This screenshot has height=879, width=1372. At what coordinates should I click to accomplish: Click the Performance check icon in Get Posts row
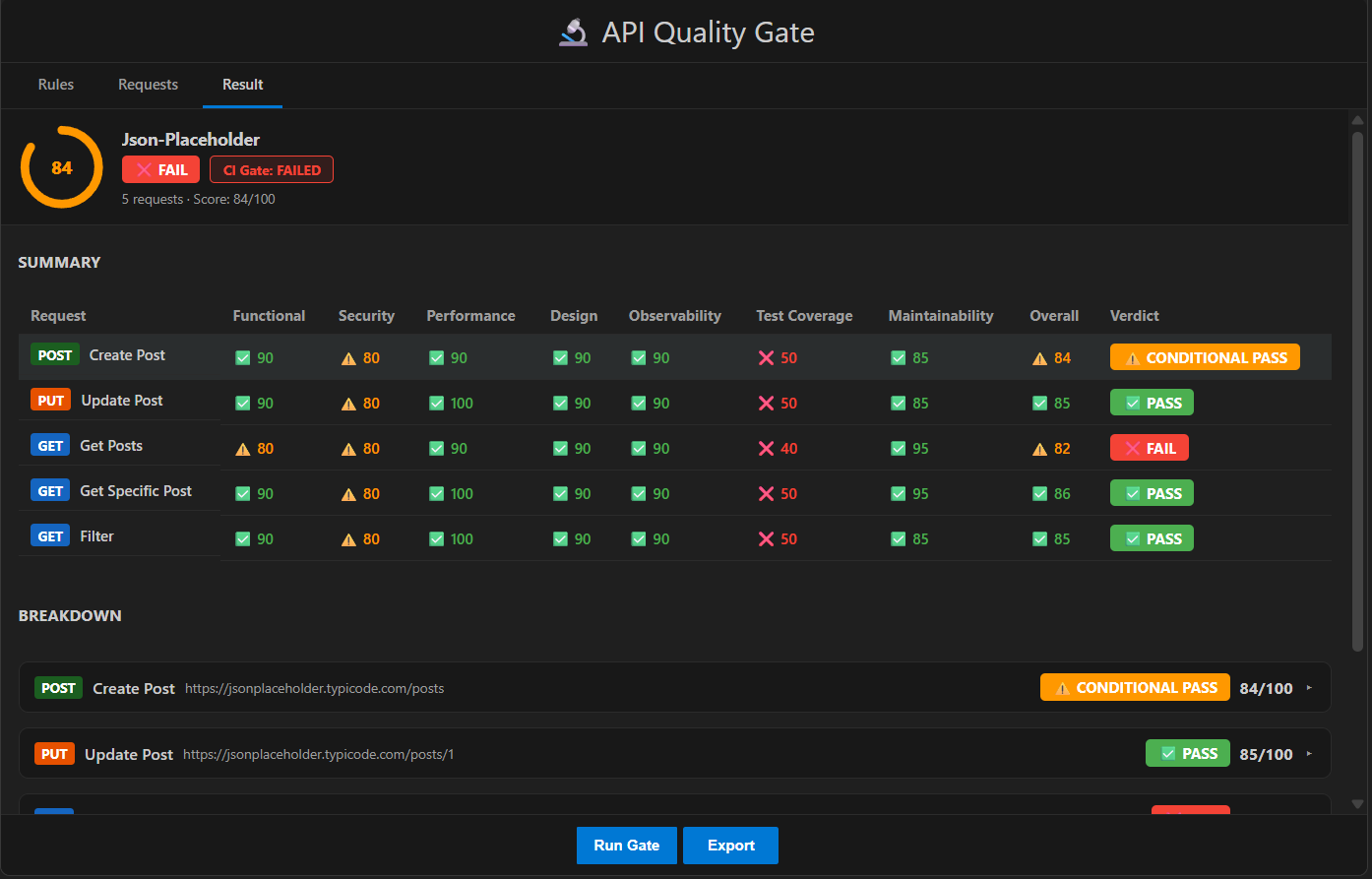437,449
